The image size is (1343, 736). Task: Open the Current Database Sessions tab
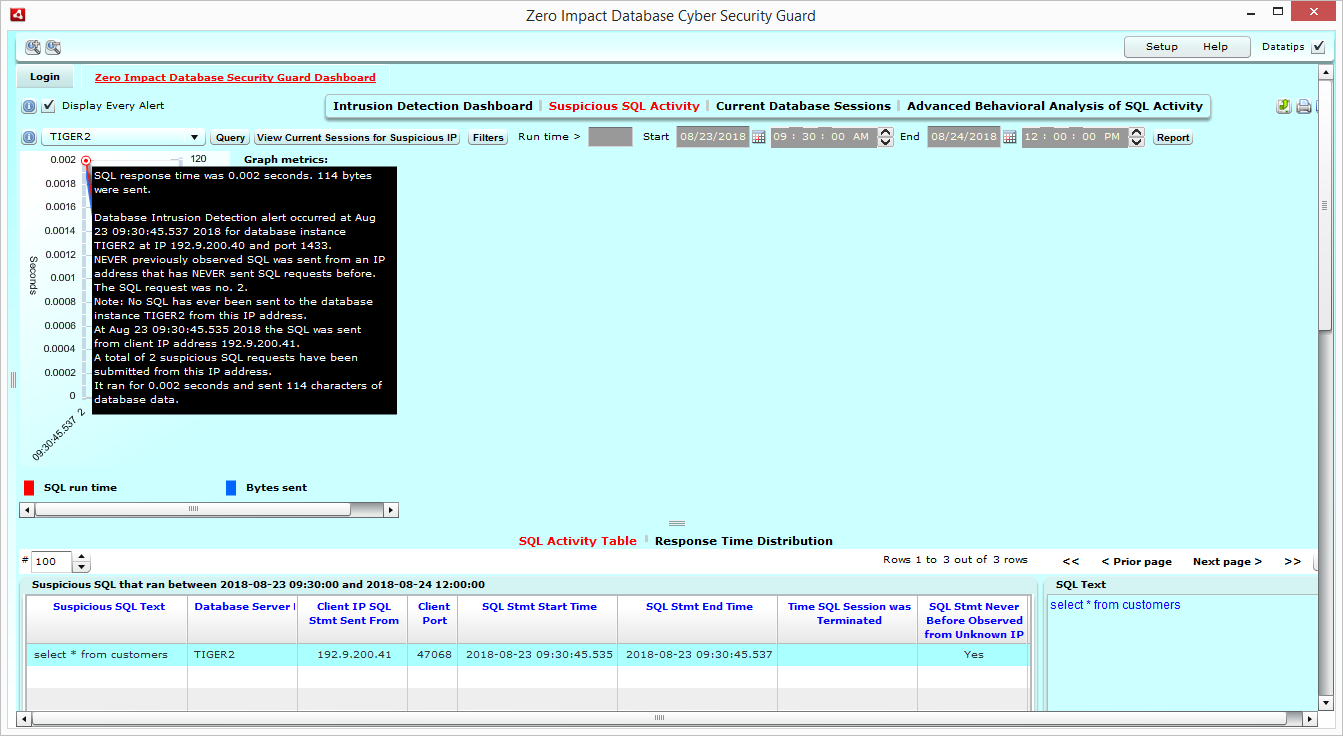coord(803,106)
